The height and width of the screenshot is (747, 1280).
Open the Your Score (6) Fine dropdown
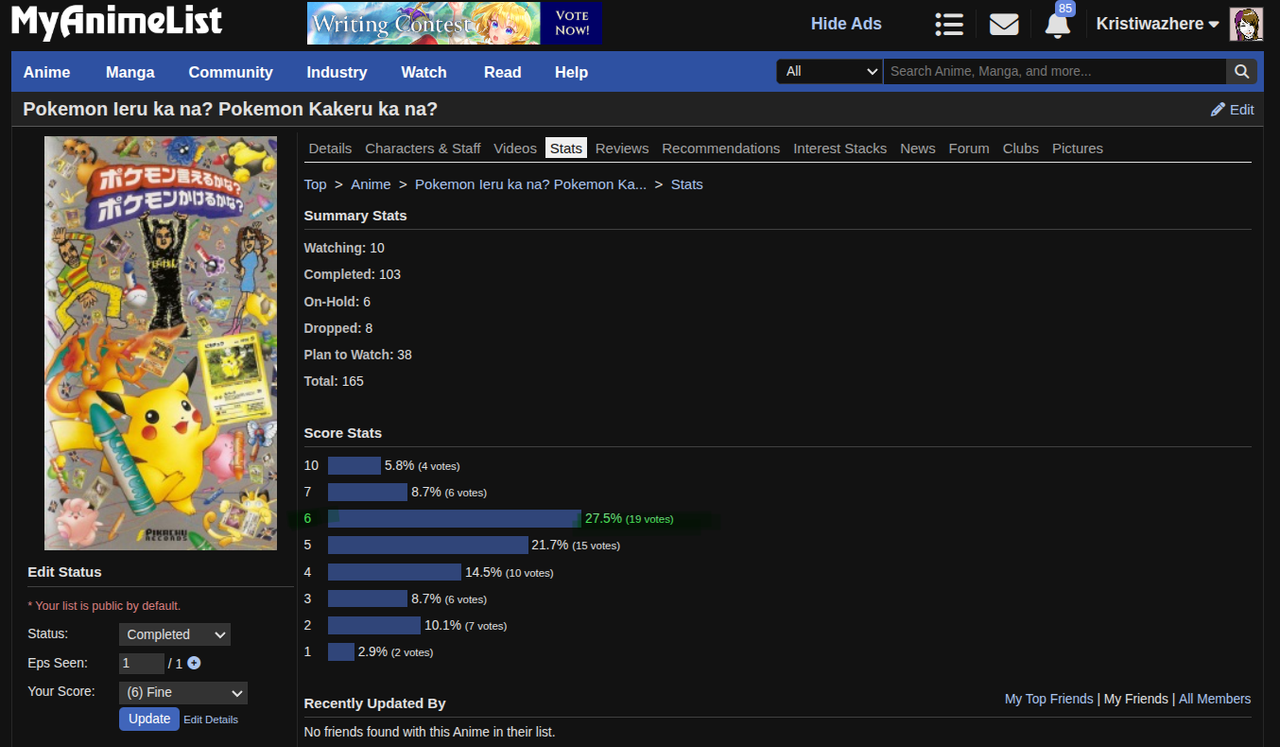click(x=183, y=692)
